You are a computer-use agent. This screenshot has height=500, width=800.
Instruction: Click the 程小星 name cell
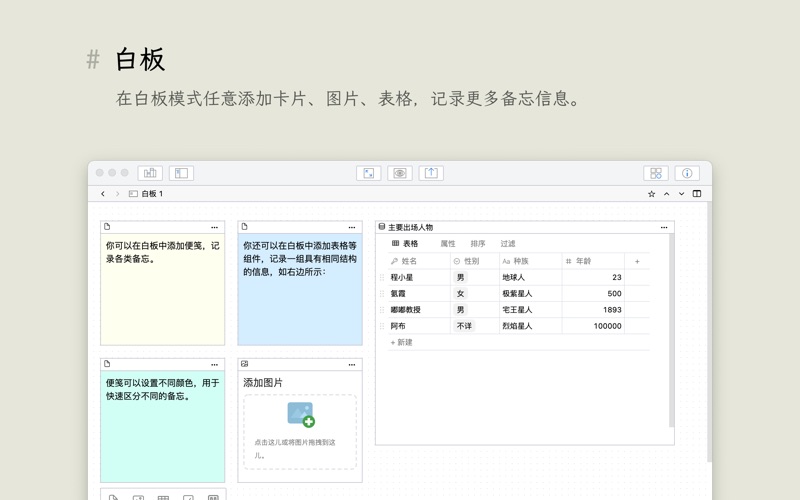point(402,277)
